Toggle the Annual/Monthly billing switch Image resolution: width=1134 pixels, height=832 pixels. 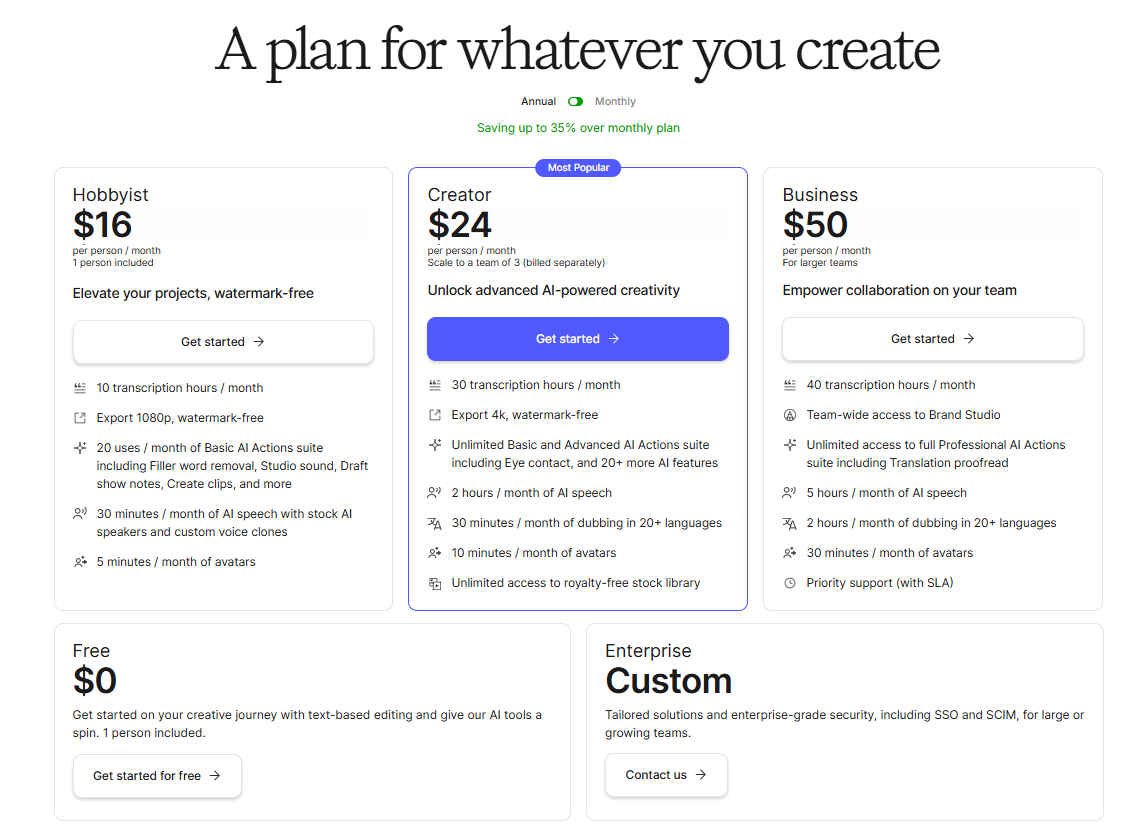pyautogui.click(x=576, y=101)
